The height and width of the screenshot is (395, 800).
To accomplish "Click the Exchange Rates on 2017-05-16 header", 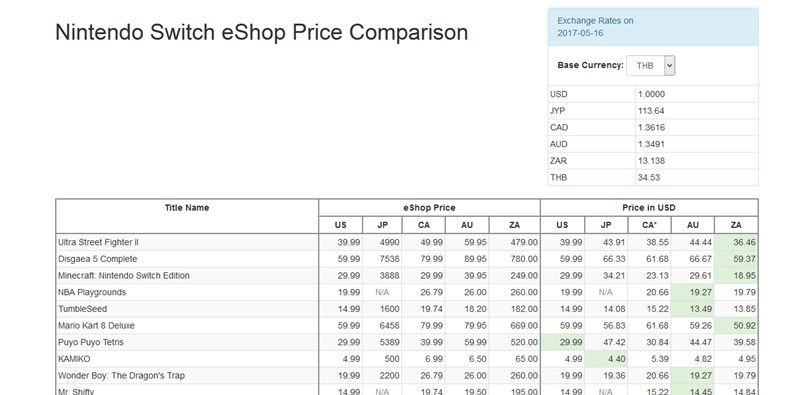I will pos(595,27).
